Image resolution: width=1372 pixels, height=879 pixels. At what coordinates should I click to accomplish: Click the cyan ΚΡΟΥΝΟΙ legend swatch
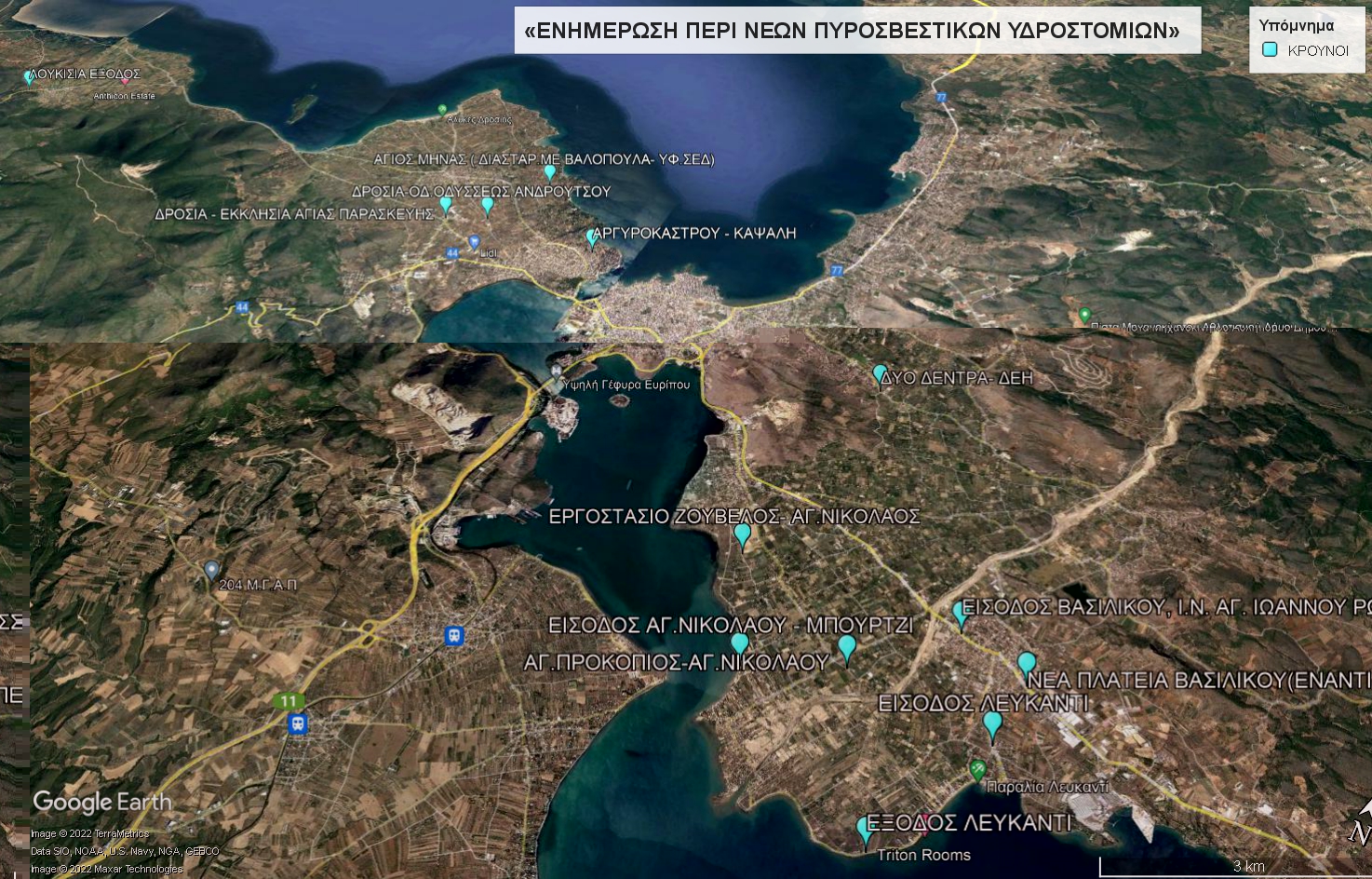tap(1270, 50)
